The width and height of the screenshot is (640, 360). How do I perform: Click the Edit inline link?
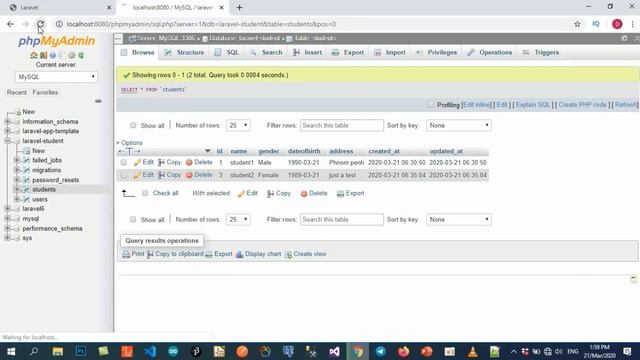tap(476, 104)
